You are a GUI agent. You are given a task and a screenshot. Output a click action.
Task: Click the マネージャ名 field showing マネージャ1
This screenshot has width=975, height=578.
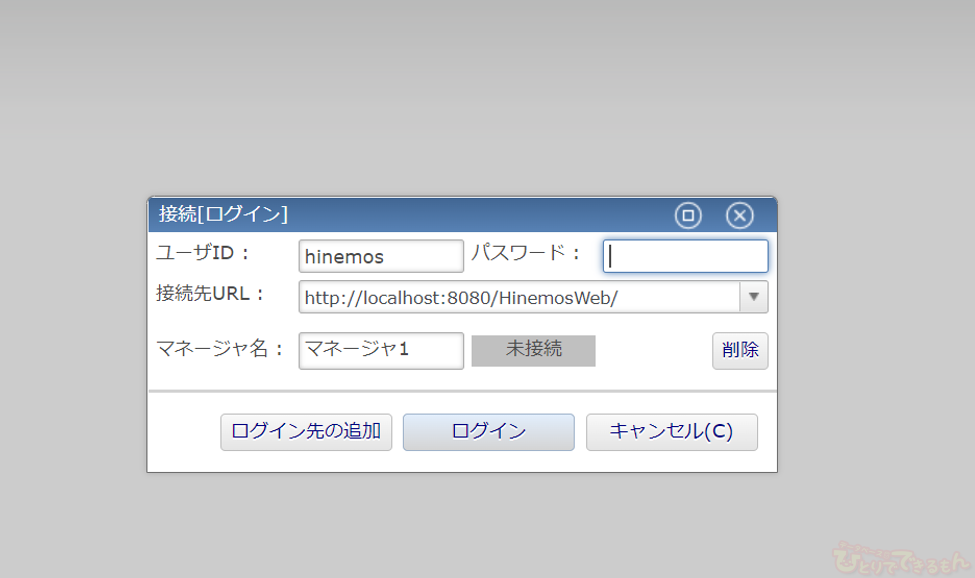pos(381,350)
